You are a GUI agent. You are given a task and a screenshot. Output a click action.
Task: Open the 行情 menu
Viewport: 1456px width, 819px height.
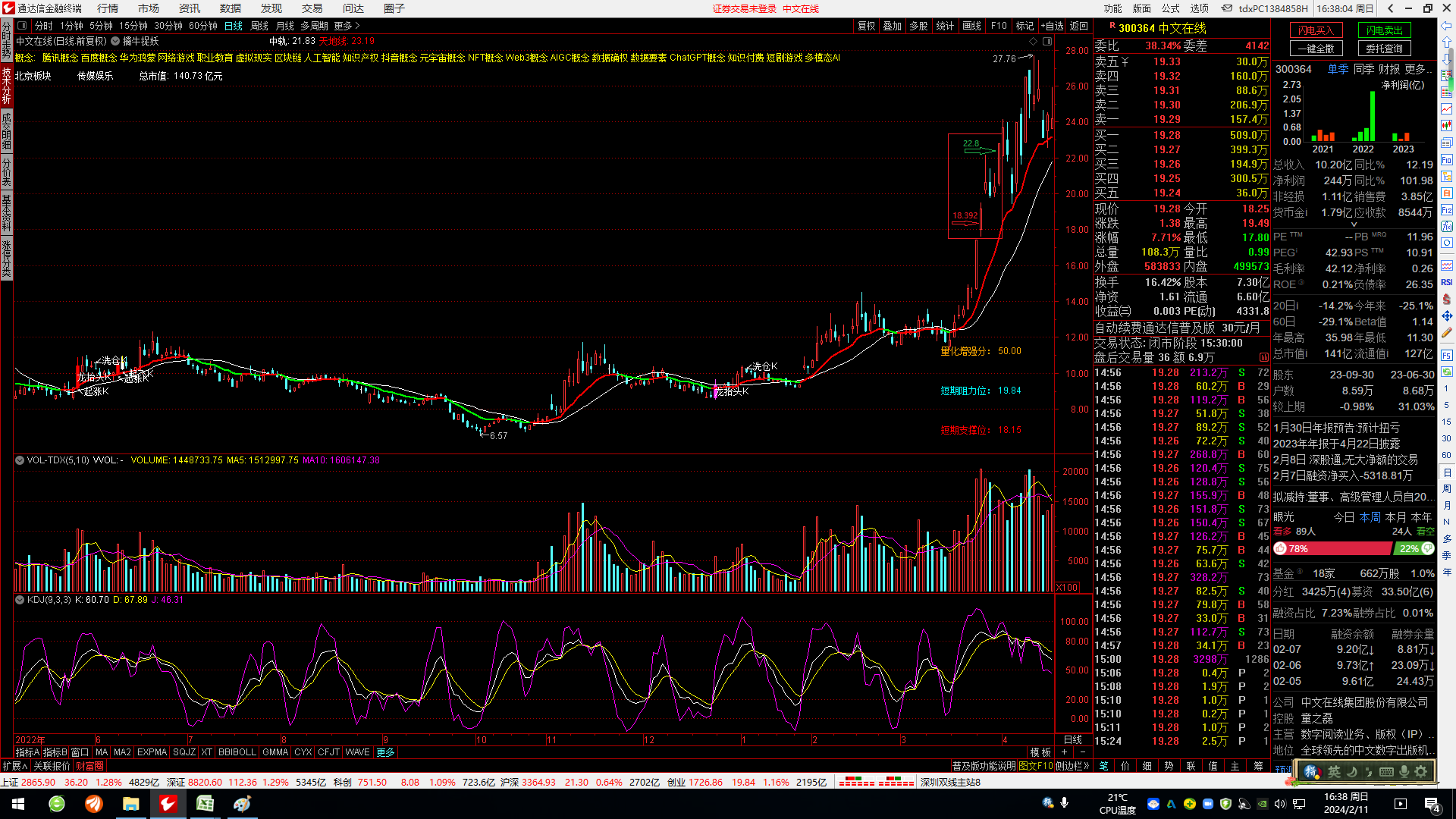click(x=108, y=8)
